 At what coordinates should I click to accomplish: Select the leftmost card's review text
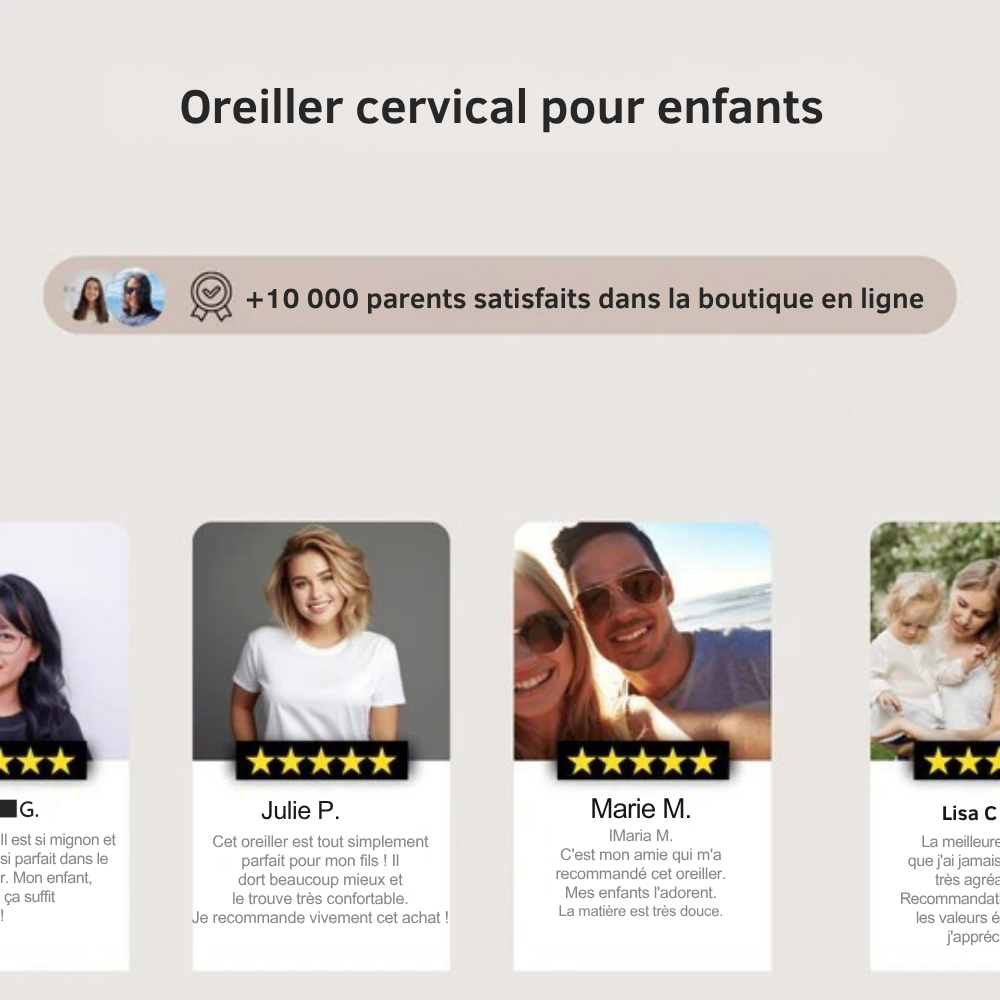click(x=58, y=878)
